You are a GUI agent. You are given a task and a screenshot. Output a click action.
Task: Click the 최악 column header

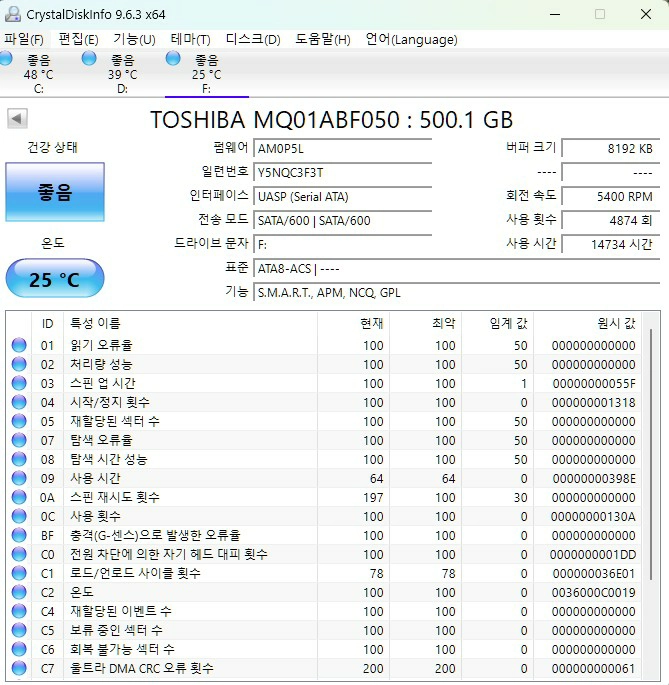[426, 324]
